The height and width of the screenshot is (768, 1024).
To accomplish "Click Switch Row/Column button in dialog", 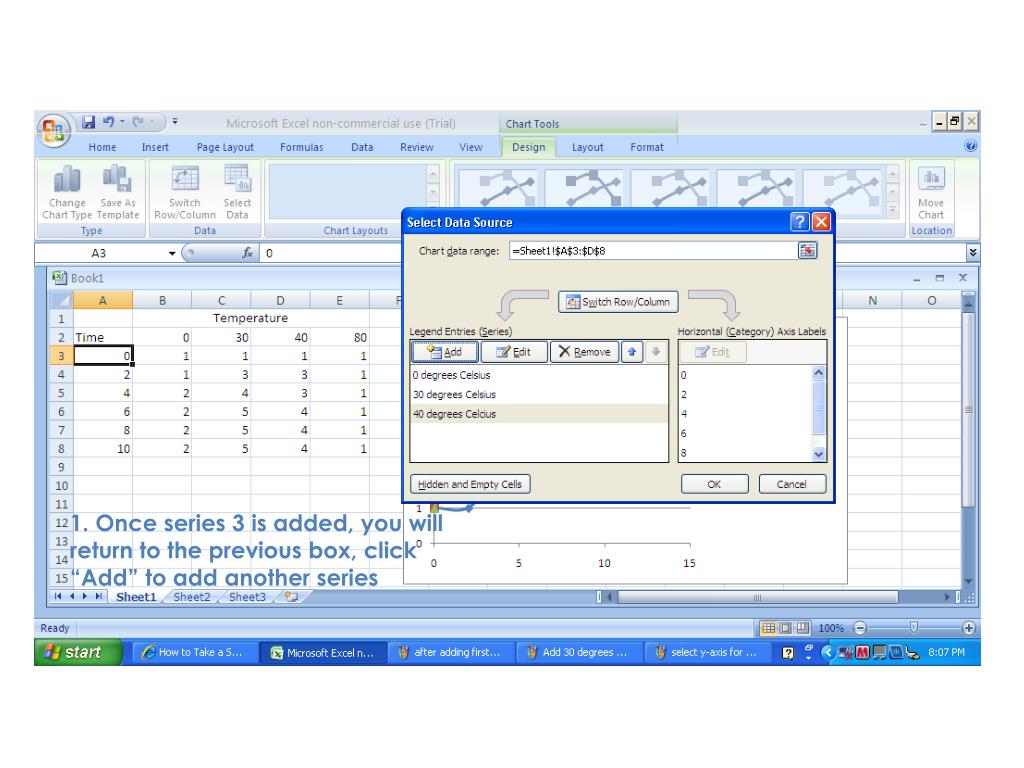I will 618,302.
